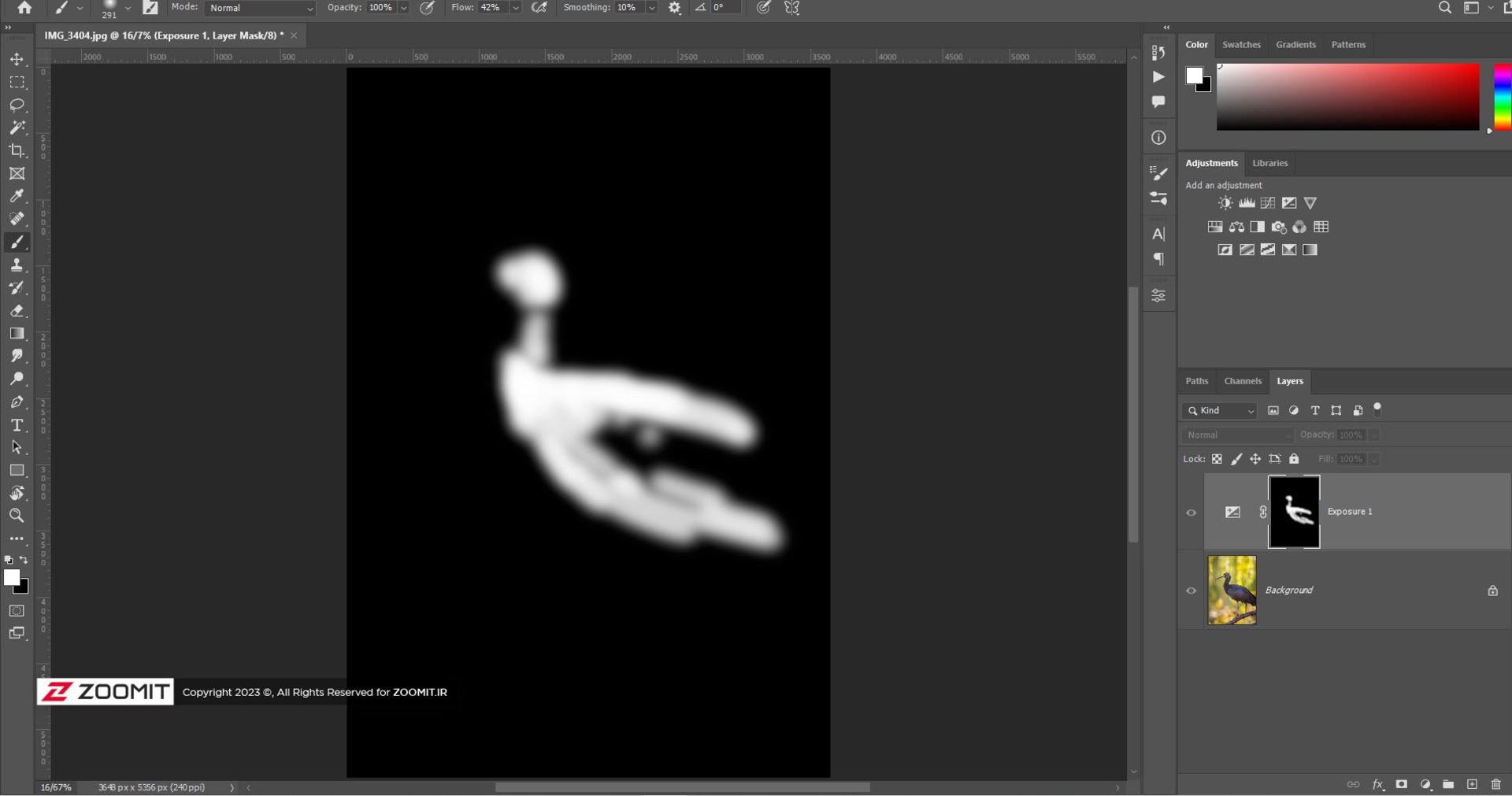Select the Clone Stamp tool
The width and height of the screenshot is (1512, 796).
point(17,265)
